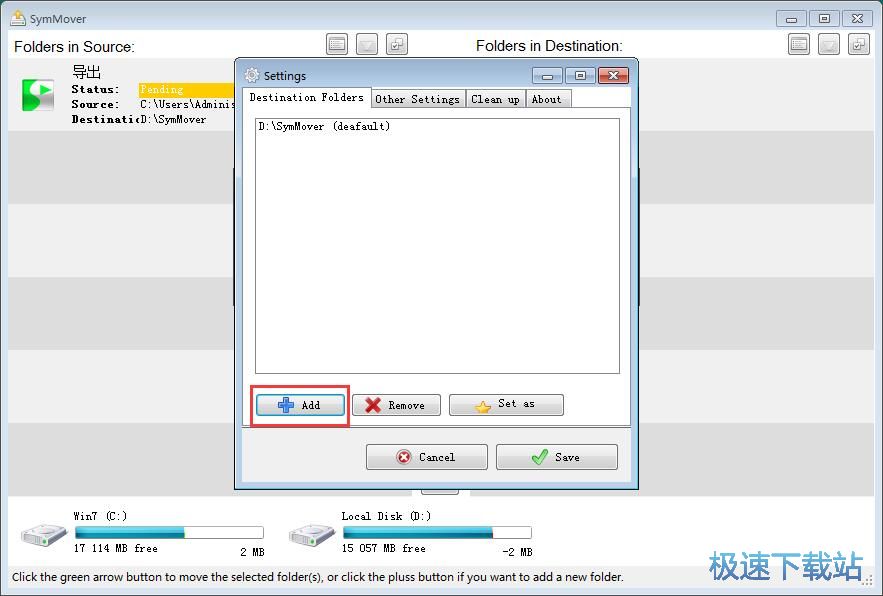Click the list view icon beside Folders in Destination

pos(799,45)
